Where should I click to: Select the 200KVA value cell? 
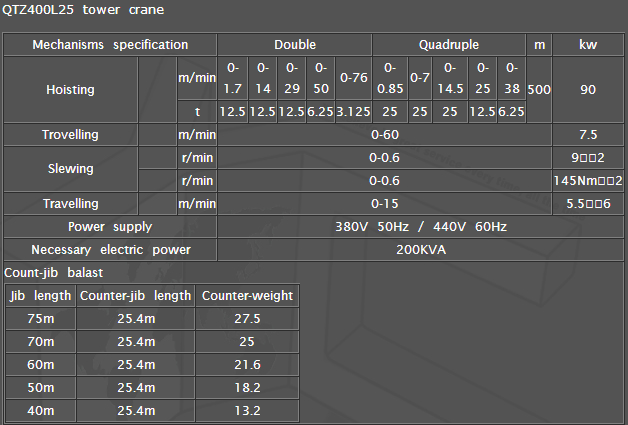point(384,249)
